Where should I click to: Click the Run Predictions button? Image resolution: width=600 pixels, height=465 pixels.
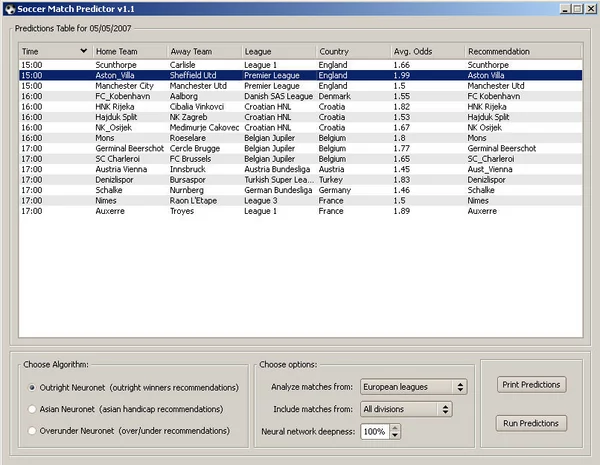pos(531,423)
